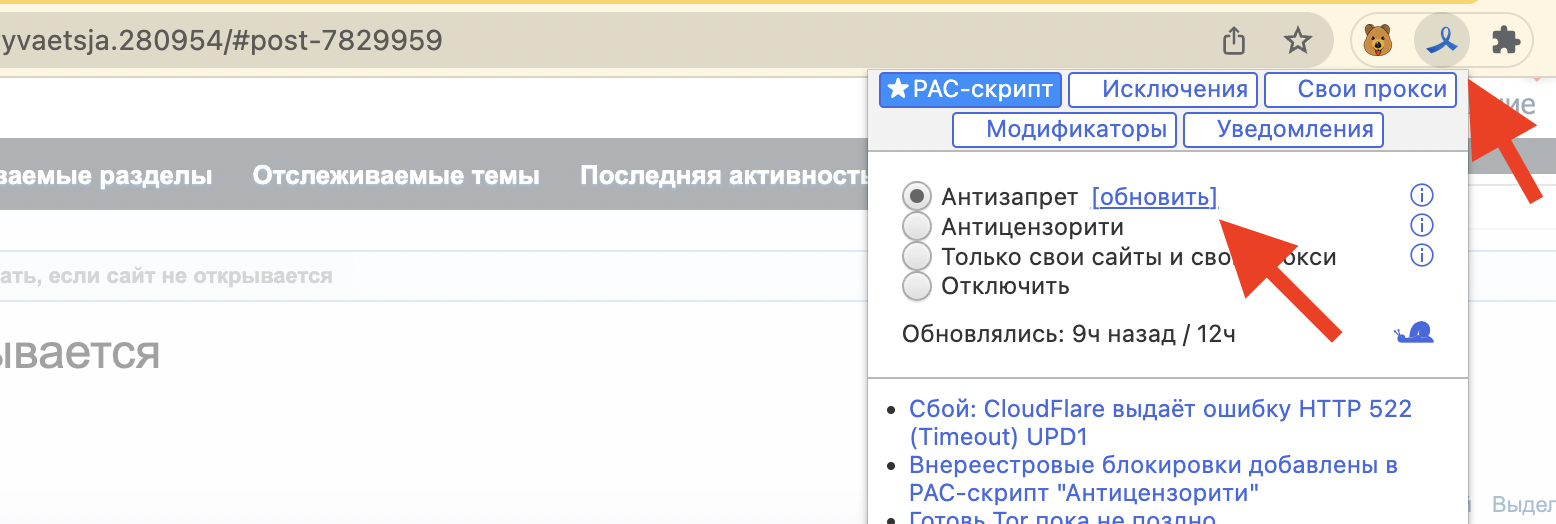This screenshot has width=1556, height=524.
Task: Open the CloudFlare HTTP 522 error news link
Action: (1160, 423)
